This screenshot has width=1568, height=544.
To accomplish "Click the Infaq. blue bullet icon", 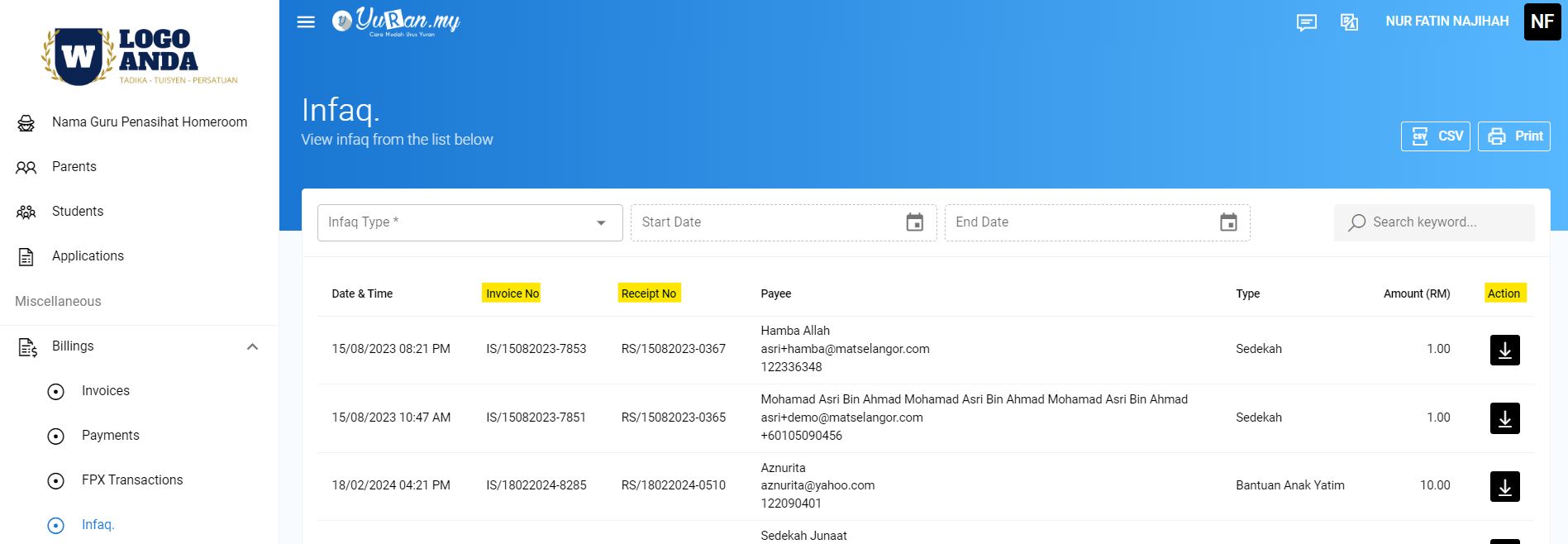I will pos(56,526).
